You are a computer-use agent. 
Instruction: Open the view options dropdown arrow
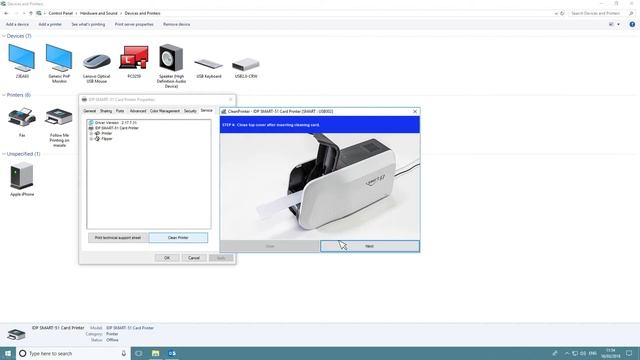pyautogui.click(x=618, y=24)
